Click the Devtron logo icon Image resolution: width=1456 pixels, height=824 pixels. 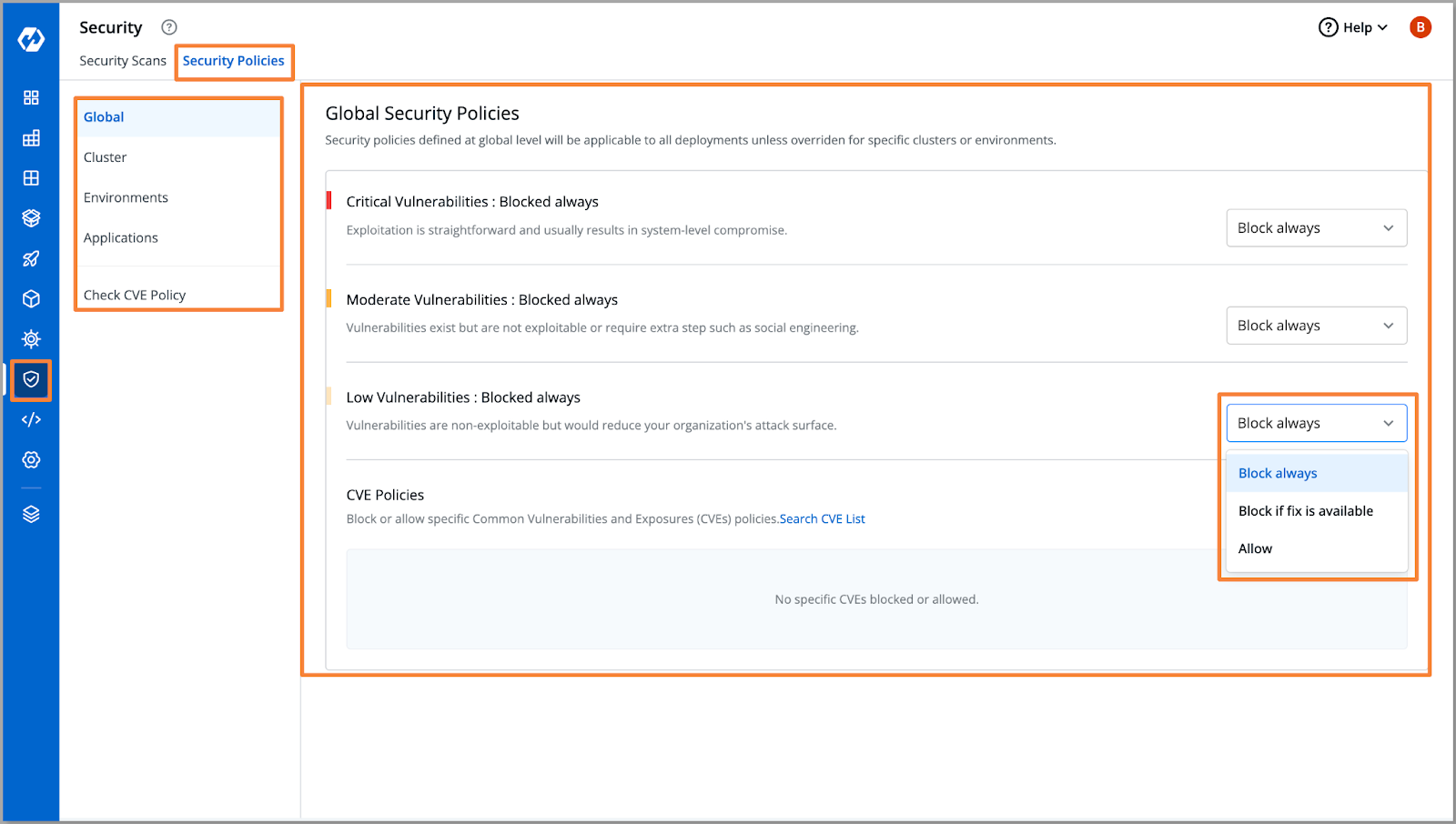click(31, 39)
